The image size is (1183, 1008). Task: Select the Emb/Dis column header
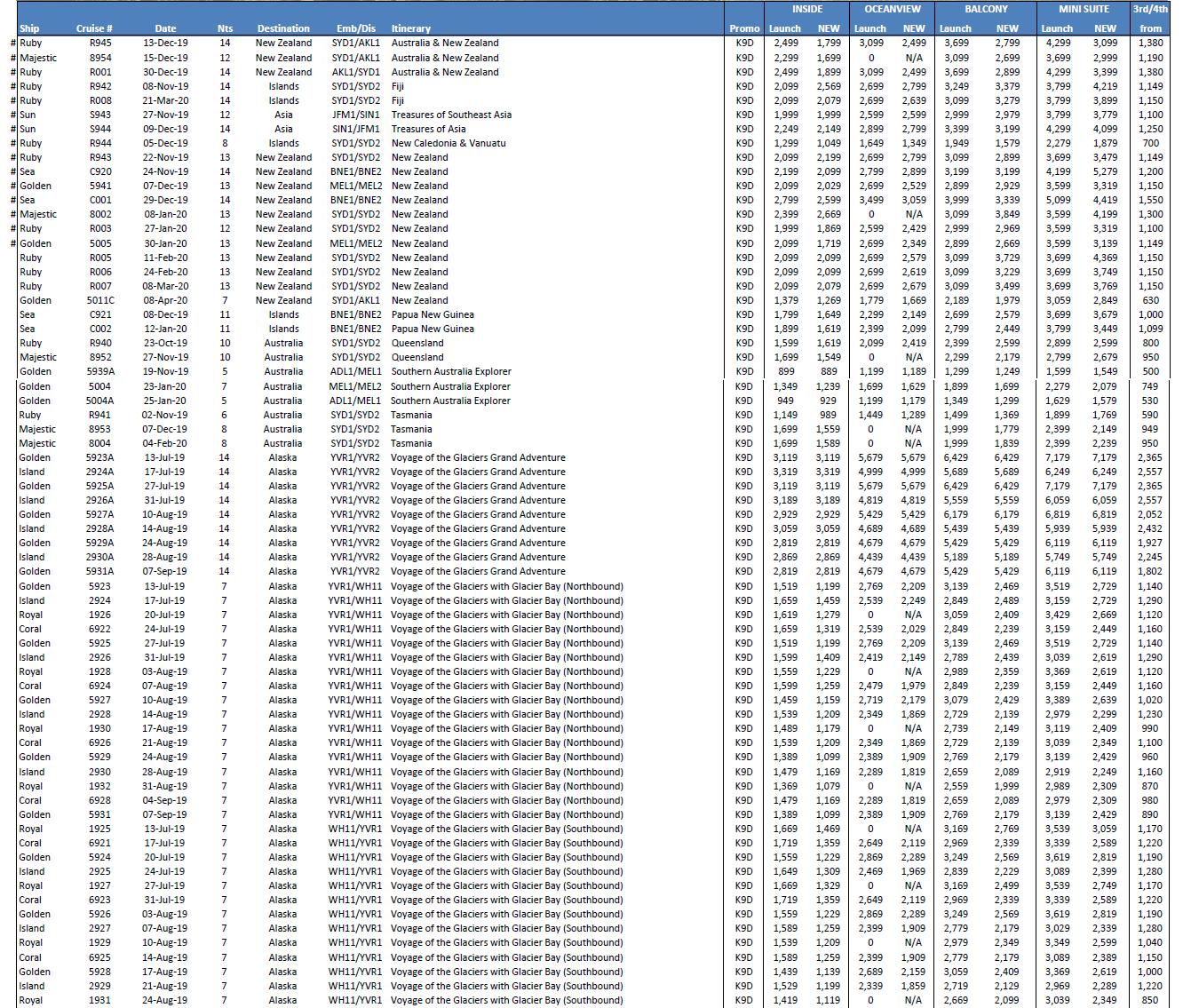355,28
